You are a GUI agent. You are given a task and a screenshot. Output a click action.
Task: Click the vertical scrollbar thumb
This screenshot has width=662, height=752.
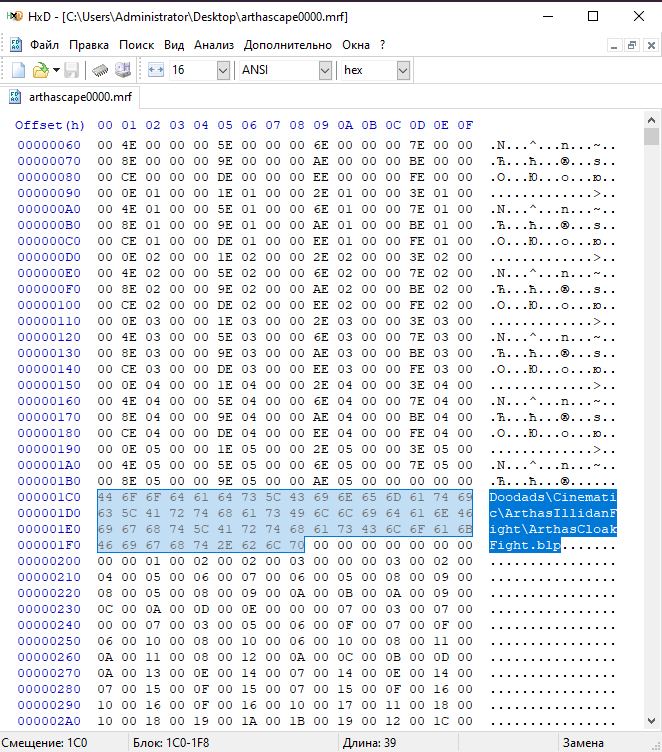(651, 136)
